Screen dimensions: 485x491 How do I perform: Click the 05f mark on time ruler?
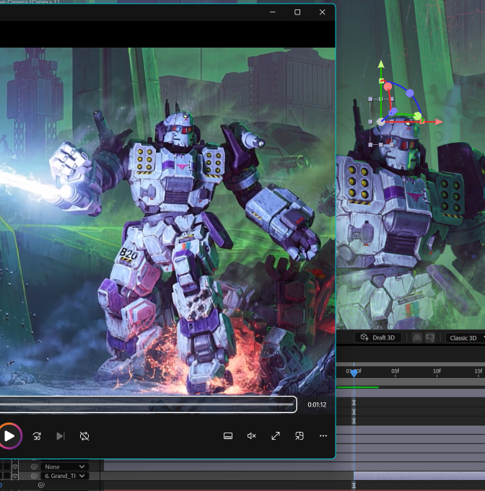tap(395, 371)
